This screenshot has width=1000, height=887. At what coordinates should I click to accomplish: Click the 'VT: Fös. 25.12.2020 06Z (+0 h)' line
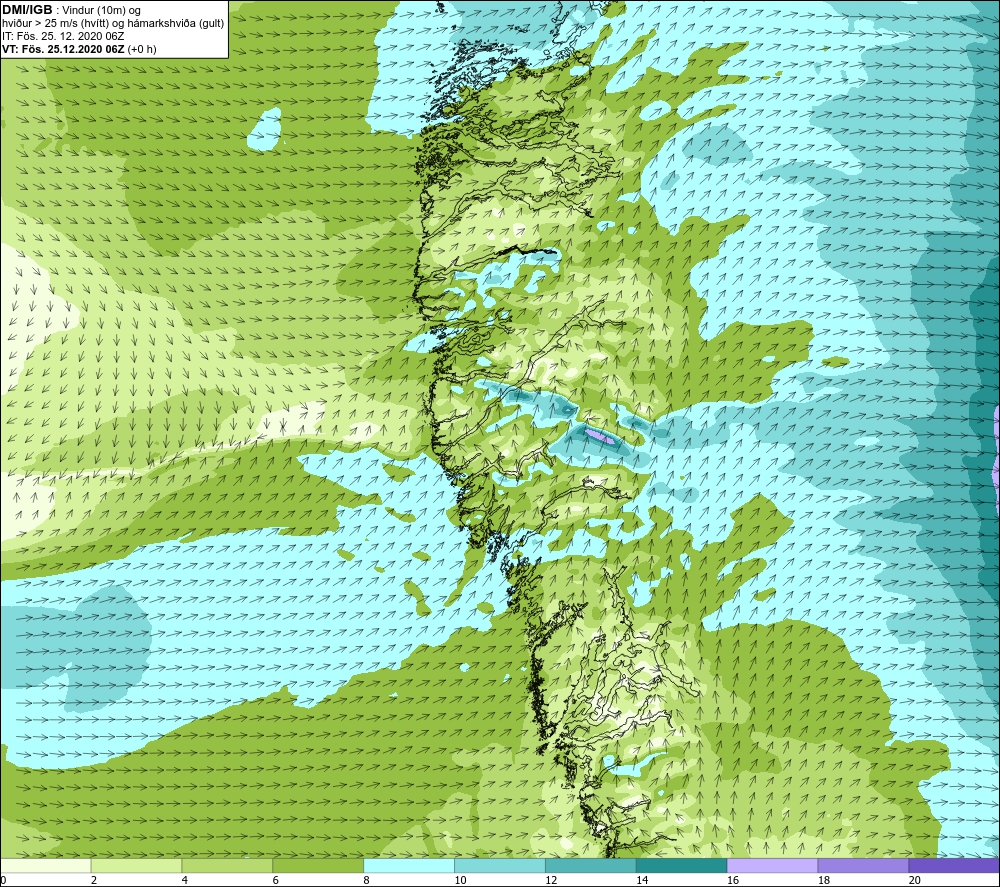tap(79, 49)
